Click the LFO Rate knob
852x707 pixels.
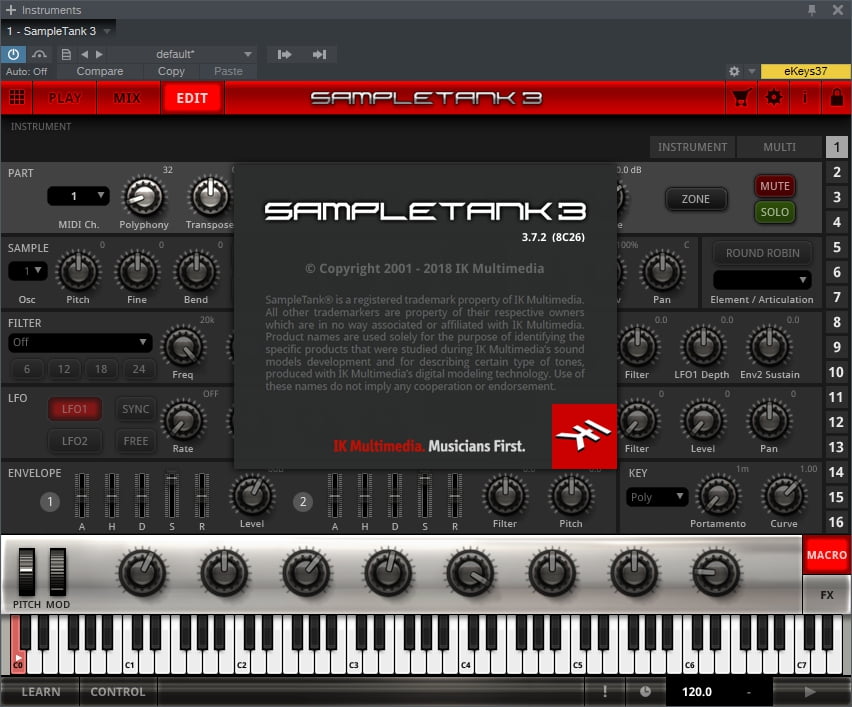point(183,421)
